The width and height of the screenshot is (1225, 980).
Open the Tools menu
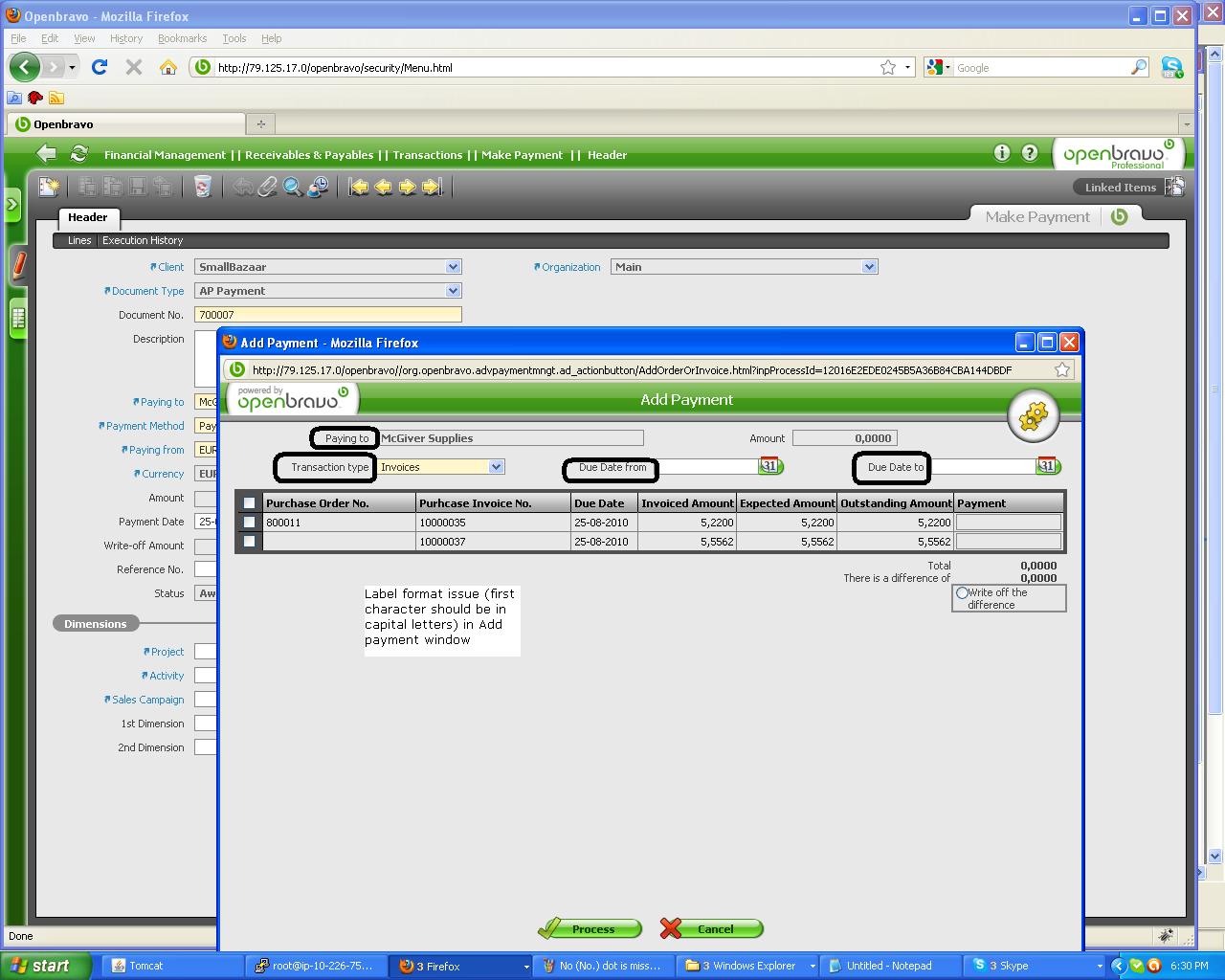pyautogui.click(x=234, y=38)
